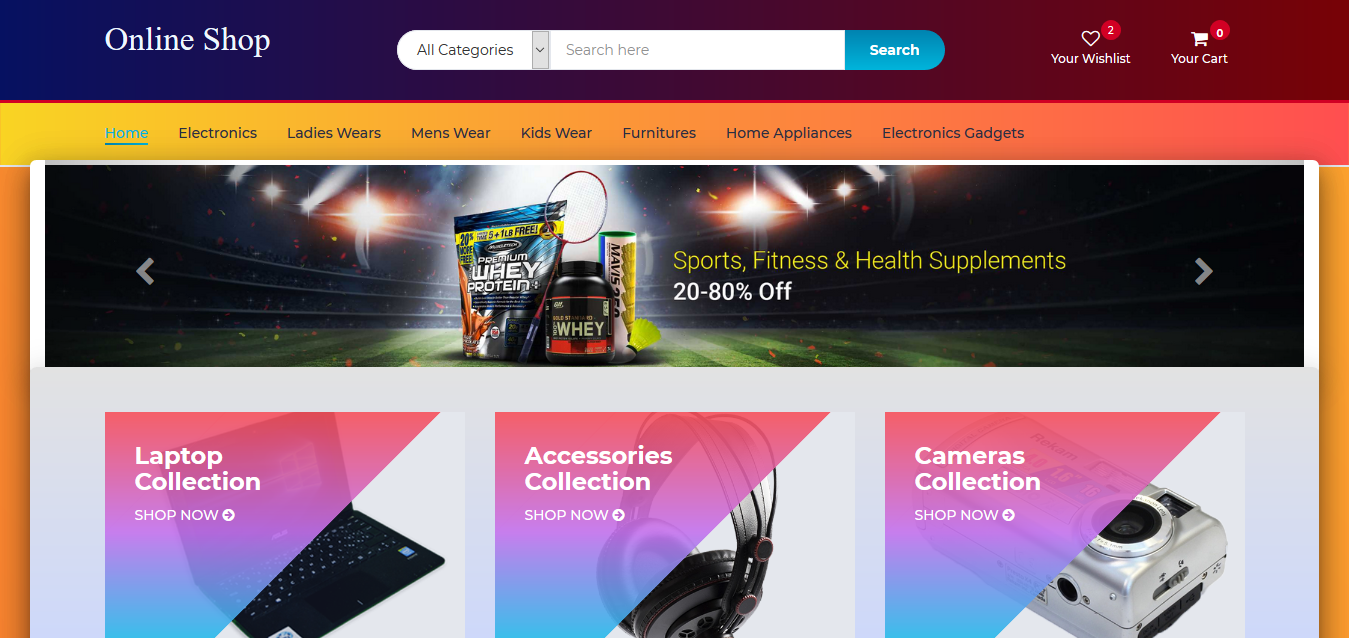
Task: Open the Electronics Gadgets category
Action: (953, 133)
